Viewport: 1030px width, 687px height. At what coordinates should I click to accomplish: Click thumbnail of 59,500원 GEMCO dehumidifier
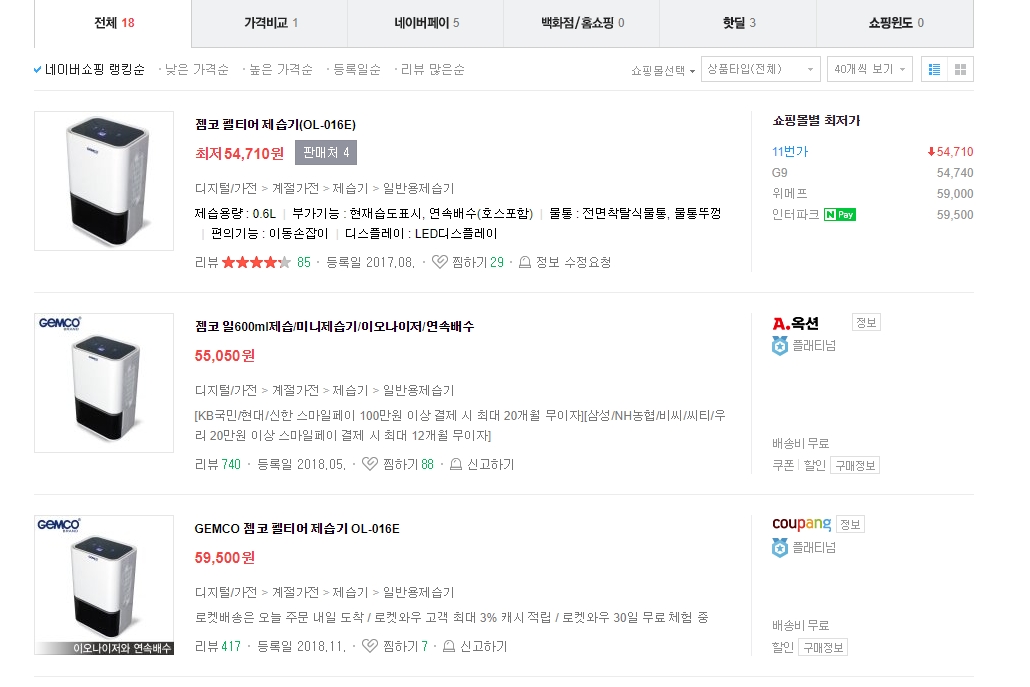(104, 585)
